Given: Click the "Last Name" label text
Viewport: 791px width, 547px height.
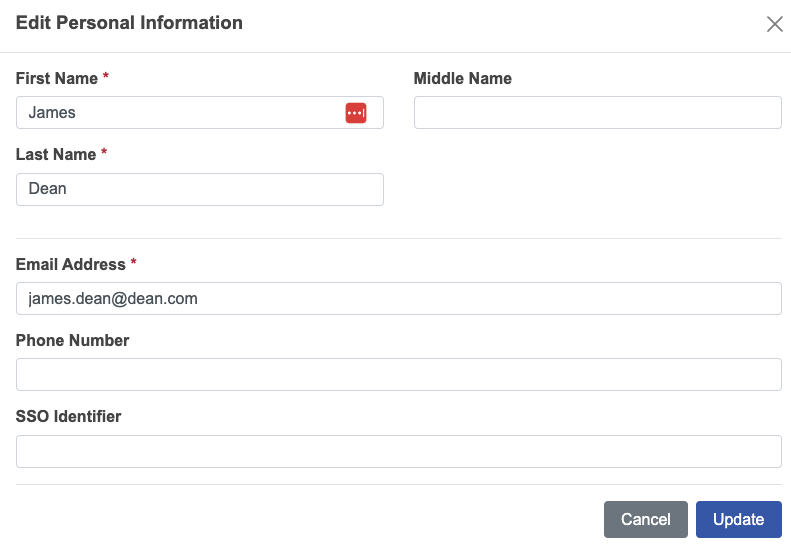Looking at the screenshot, I should coord(56,155).
